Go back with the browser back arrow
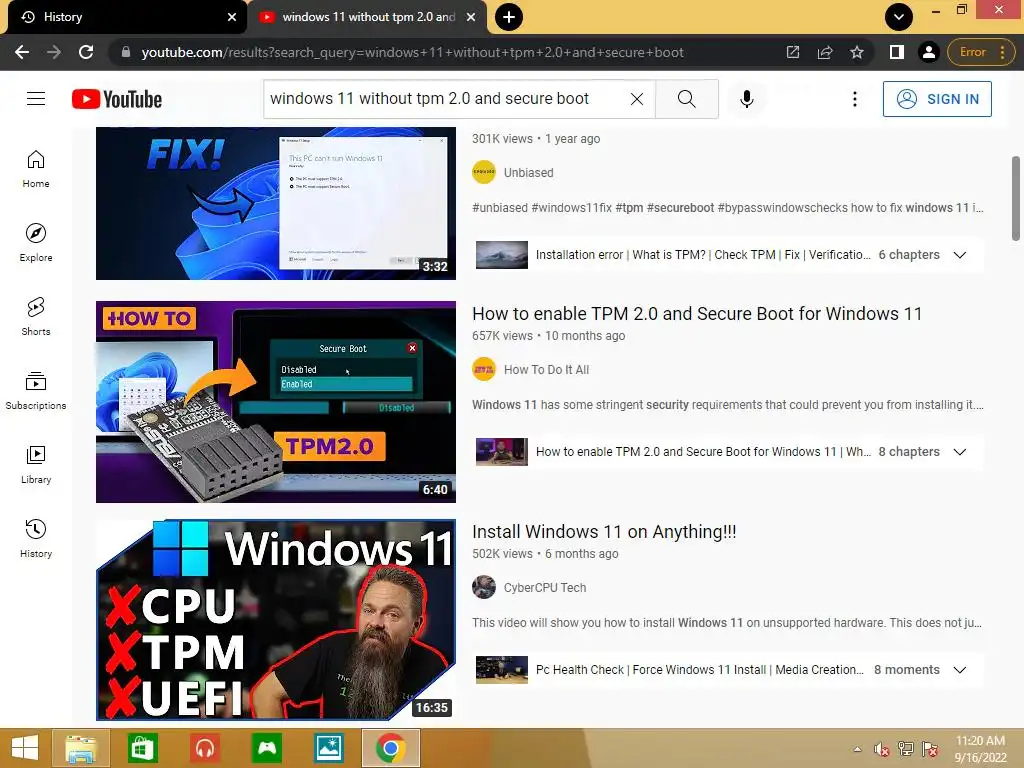This screenshot has height=768, width=1024. pos(22,52)
